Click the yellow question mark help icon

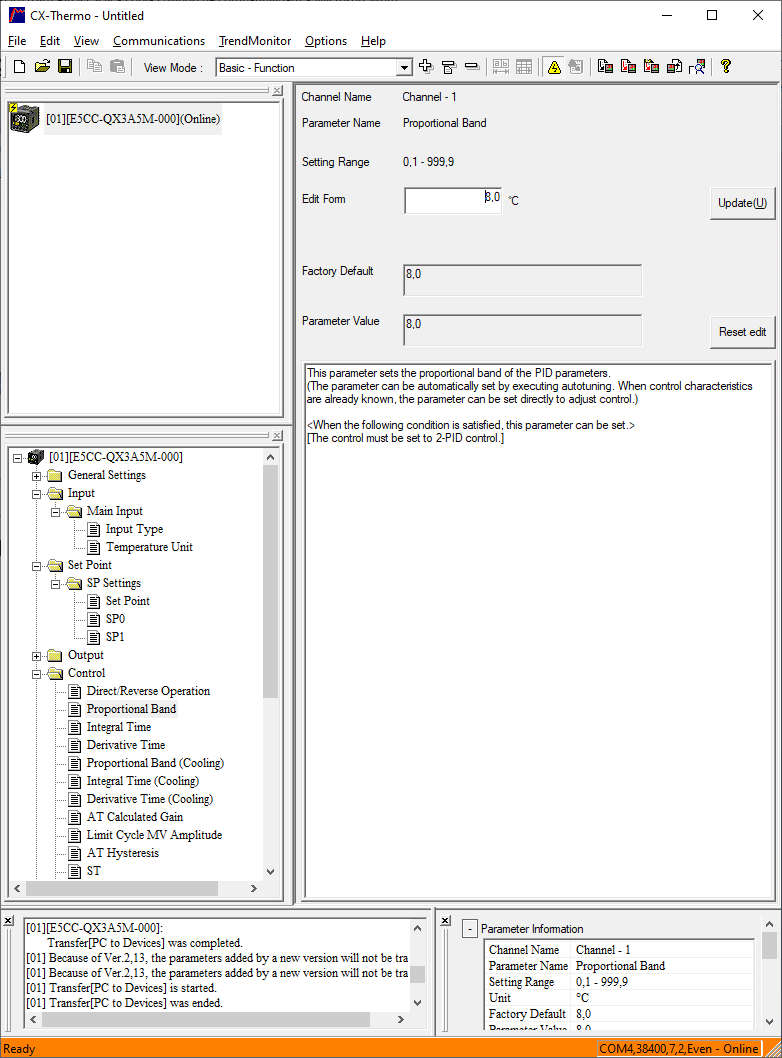pyautogui.click(x=726, y=66)
